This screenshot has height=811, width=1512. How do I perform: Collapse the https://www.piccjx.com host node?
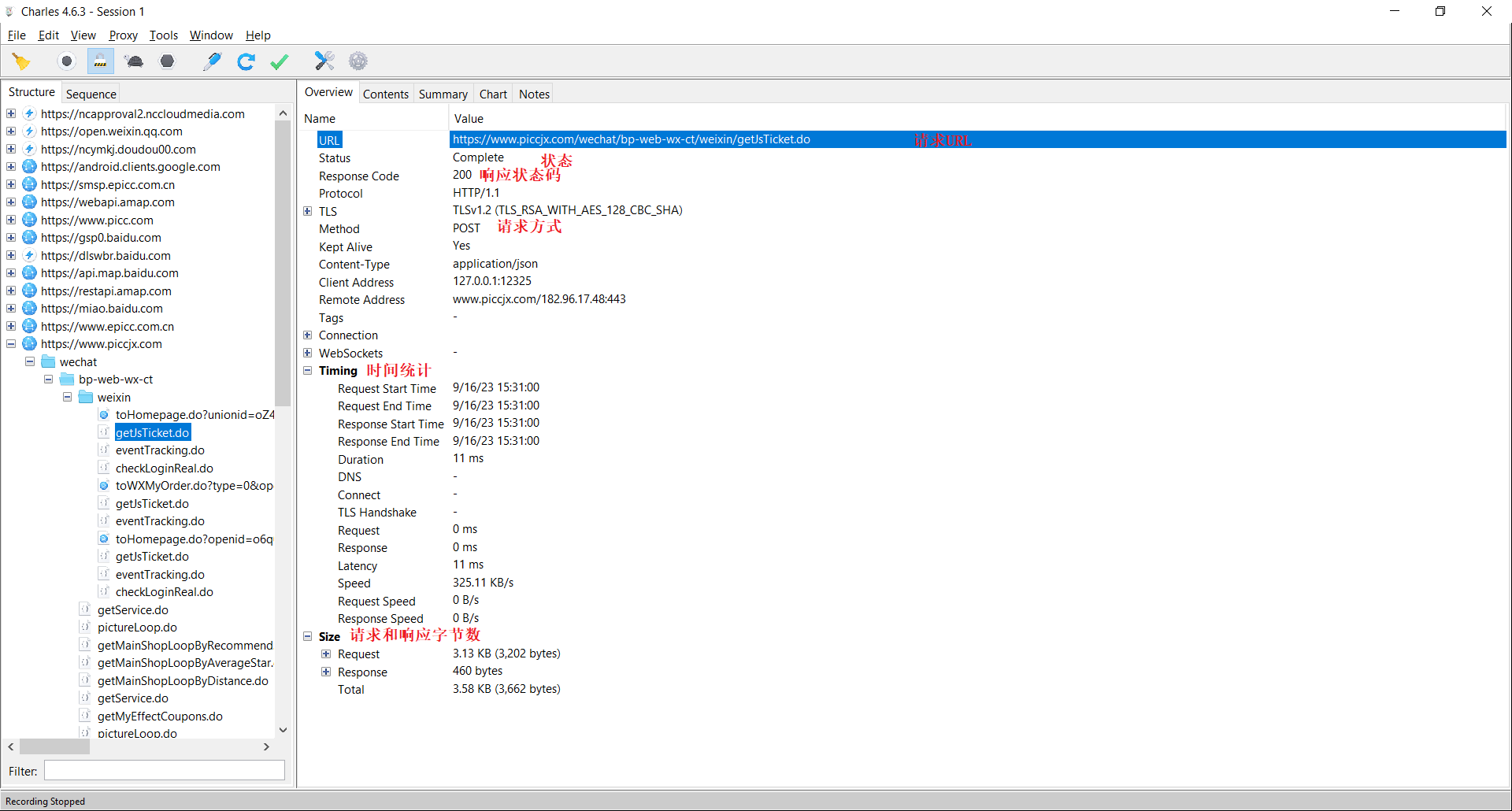point(11,344)
